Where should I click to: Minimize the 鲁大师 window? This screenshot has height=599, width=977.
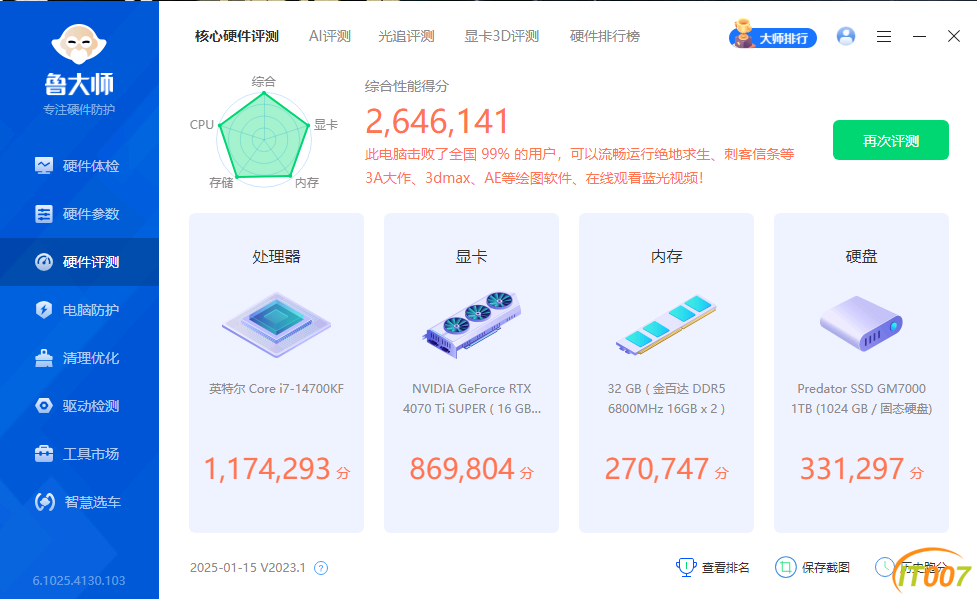[x=919, y=37]
